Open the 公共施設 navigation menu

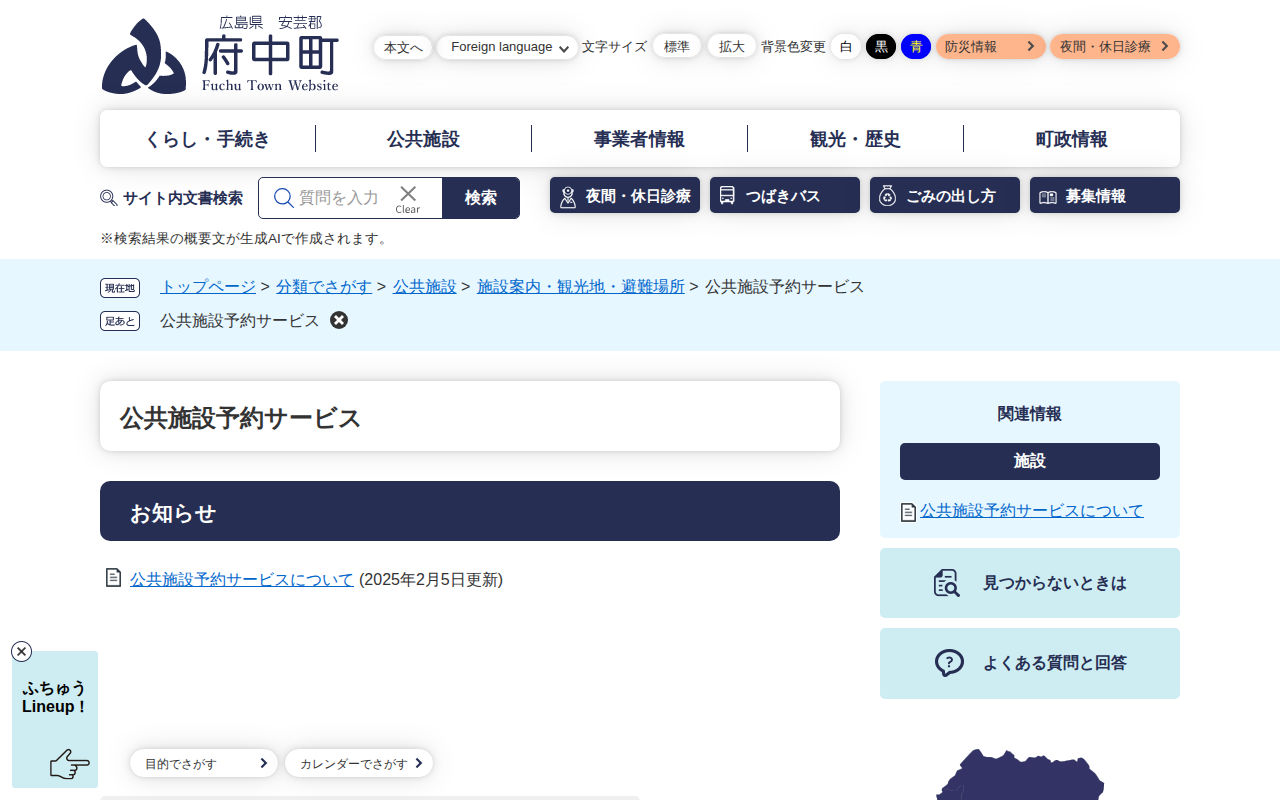422,139
